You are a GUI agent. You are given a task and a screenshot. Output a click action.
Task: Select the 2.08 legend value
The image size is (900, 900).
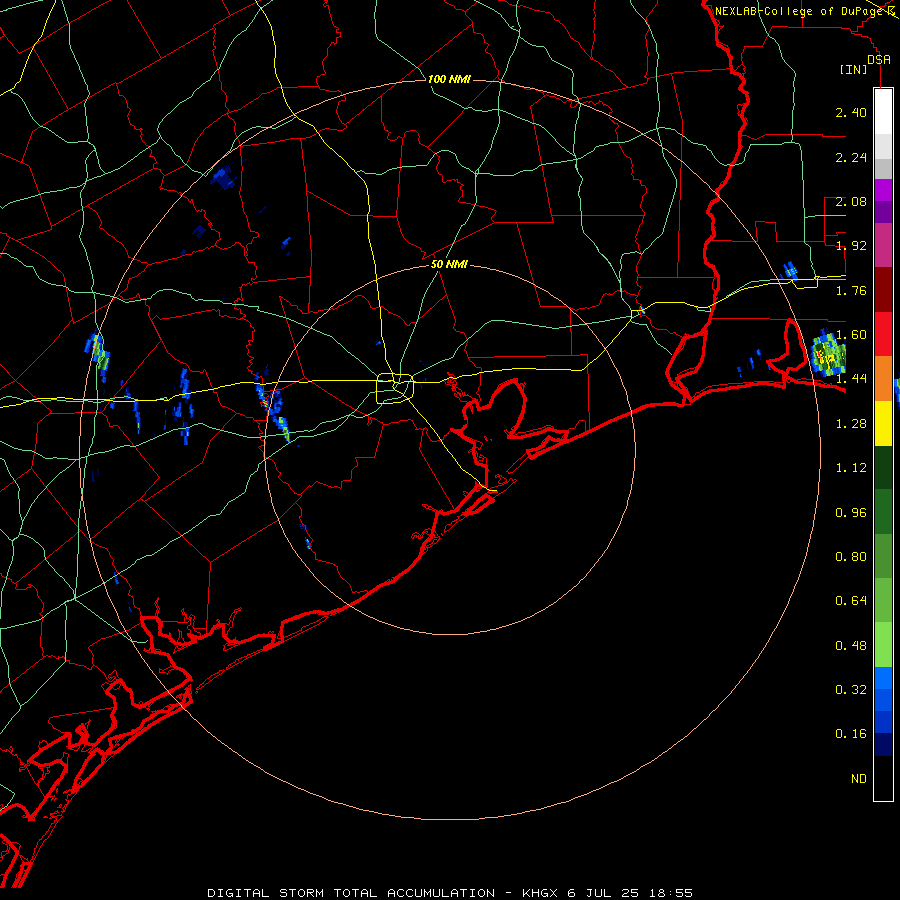point(851,201)
